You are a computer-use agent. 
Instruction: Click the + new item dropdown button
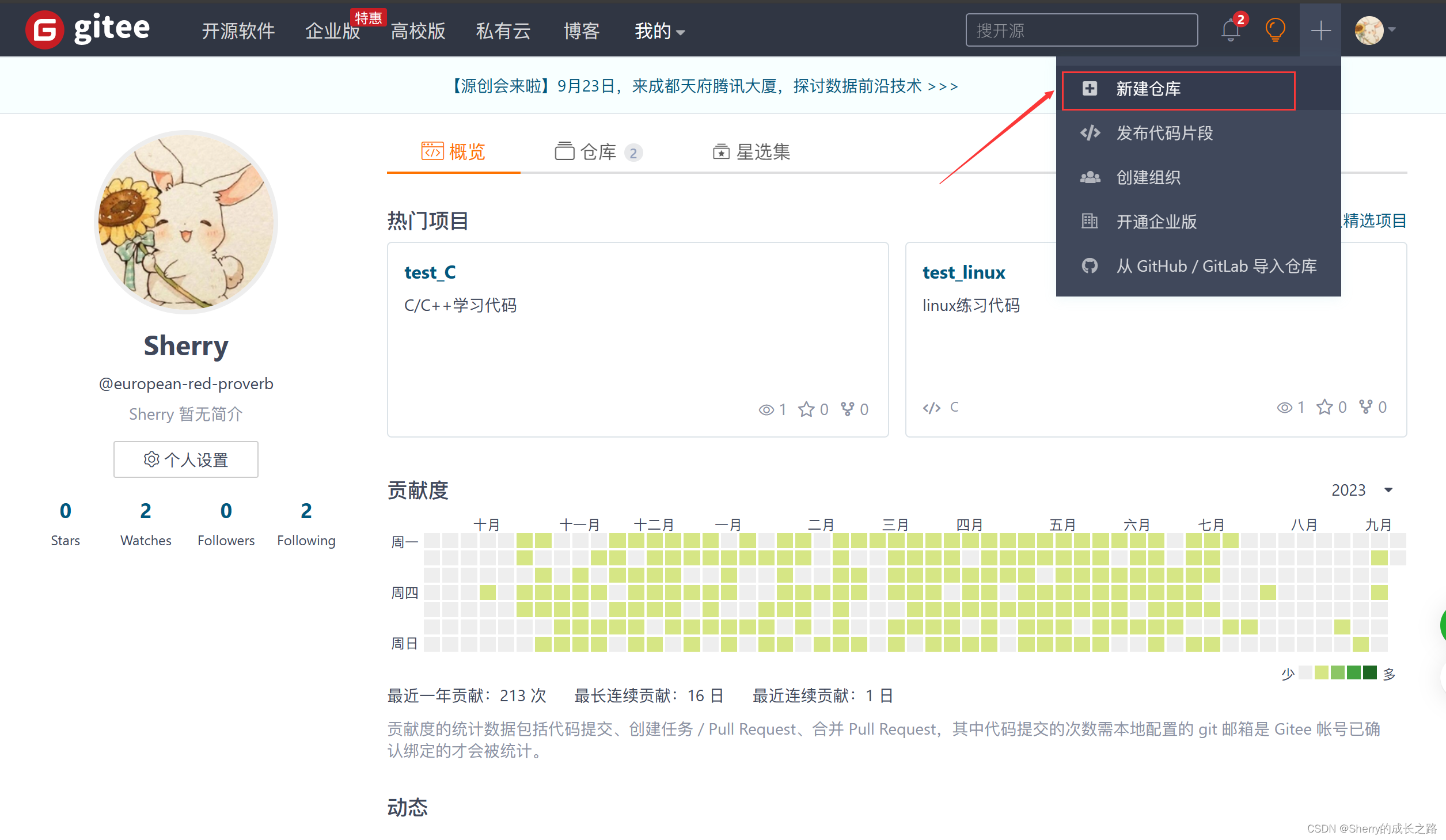pos(1320,30)
